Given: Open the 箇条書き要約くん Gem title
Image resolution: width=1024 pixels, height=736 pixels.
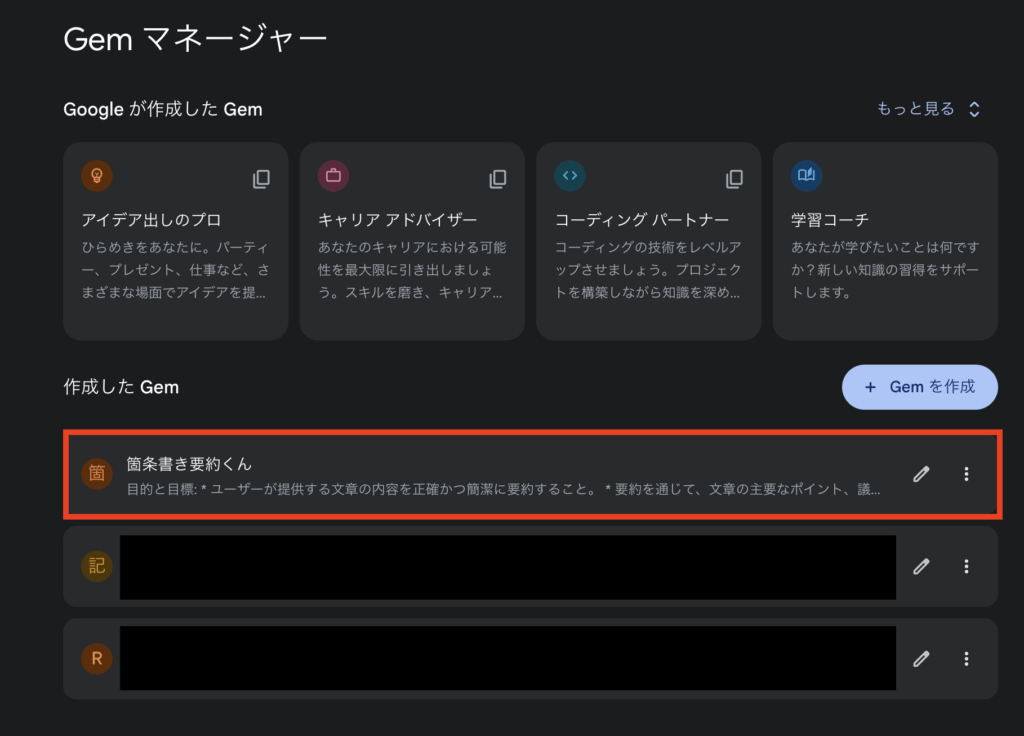Looking at the screenshot, I should (189, 464).
